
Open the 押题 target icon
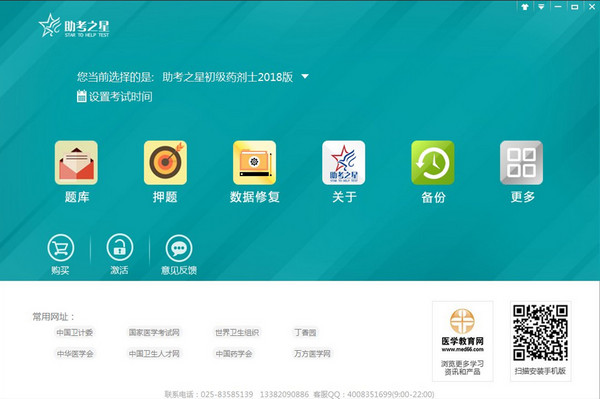165,163
